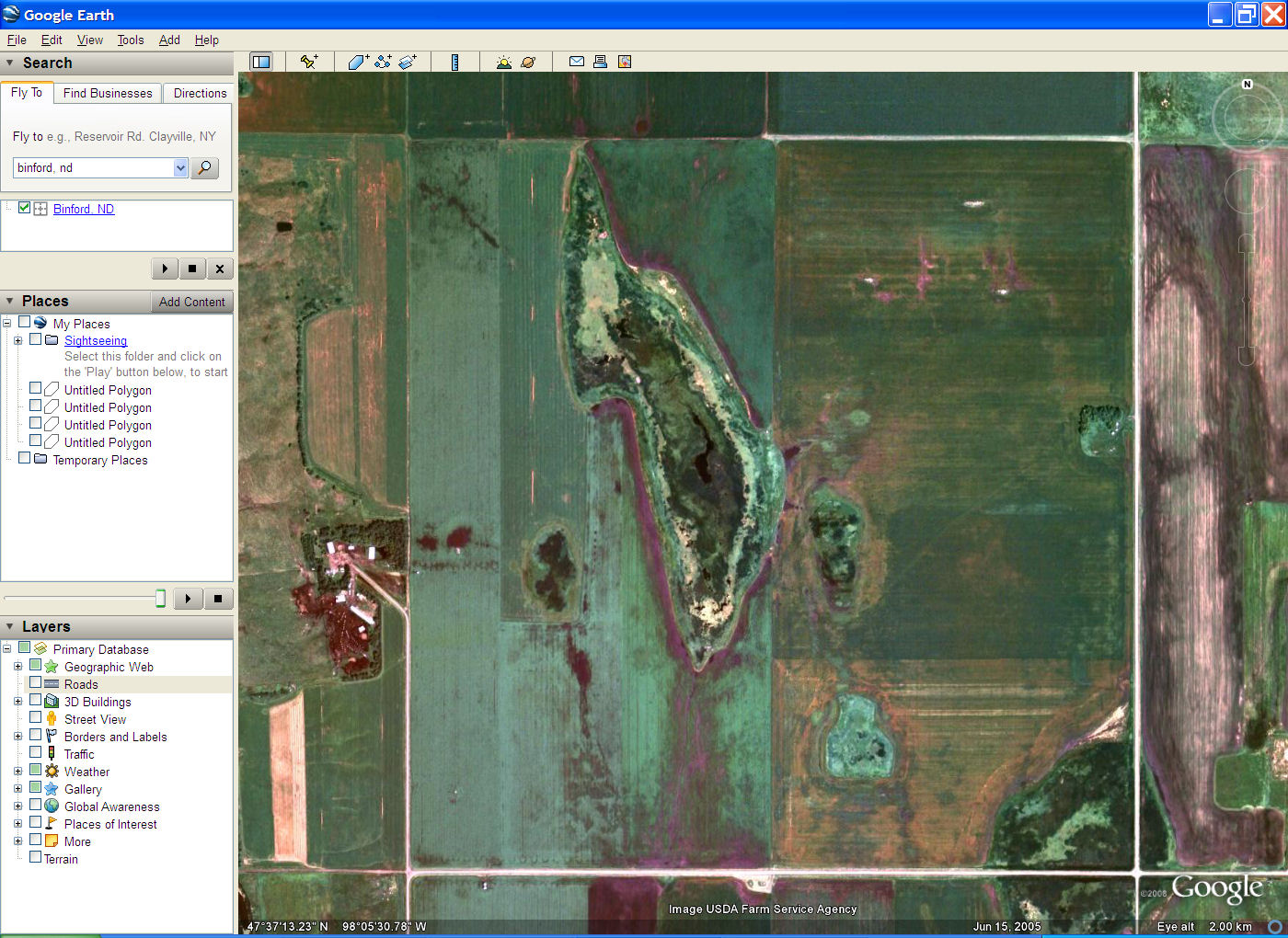Click the Traffic layer icon
The height and width of the screenshot is (938, 1288).
pos(52,754)
